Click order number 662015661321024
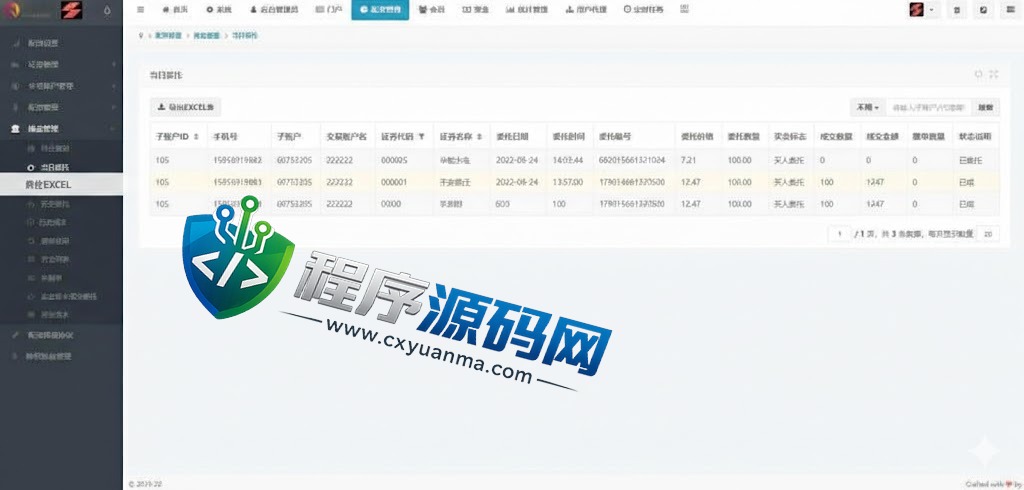Image resolution: width=1024 pixels, height=490 pixels. click(632, 160)
